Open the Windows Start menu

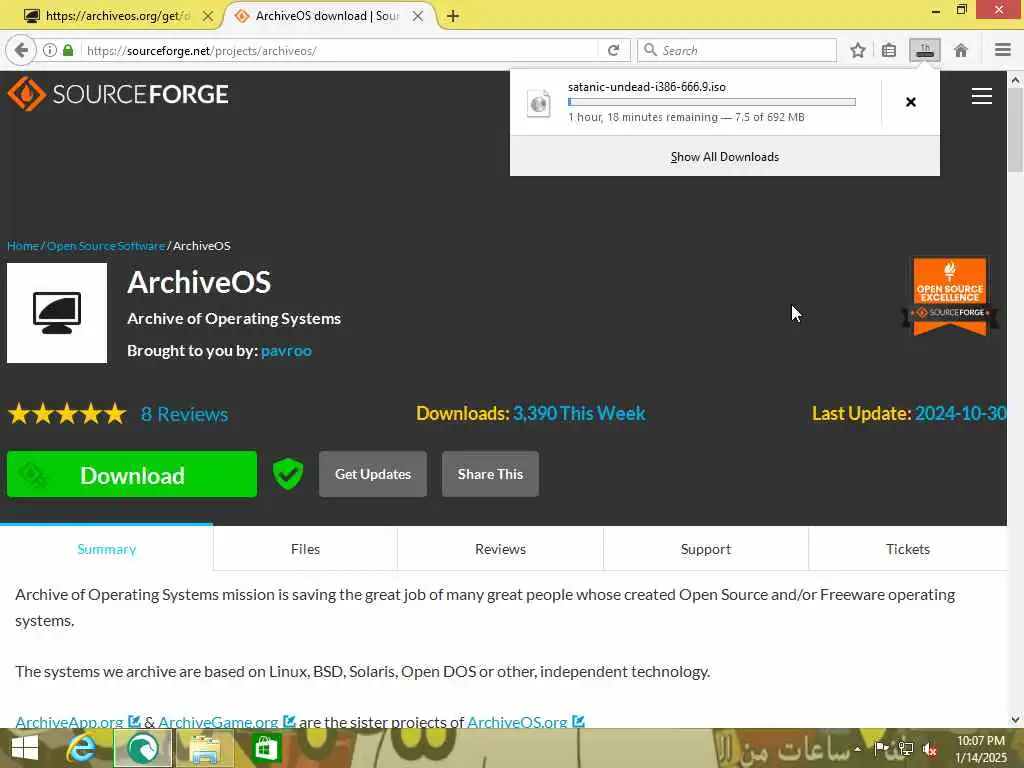pyautogui.click(x=25, y=748)
